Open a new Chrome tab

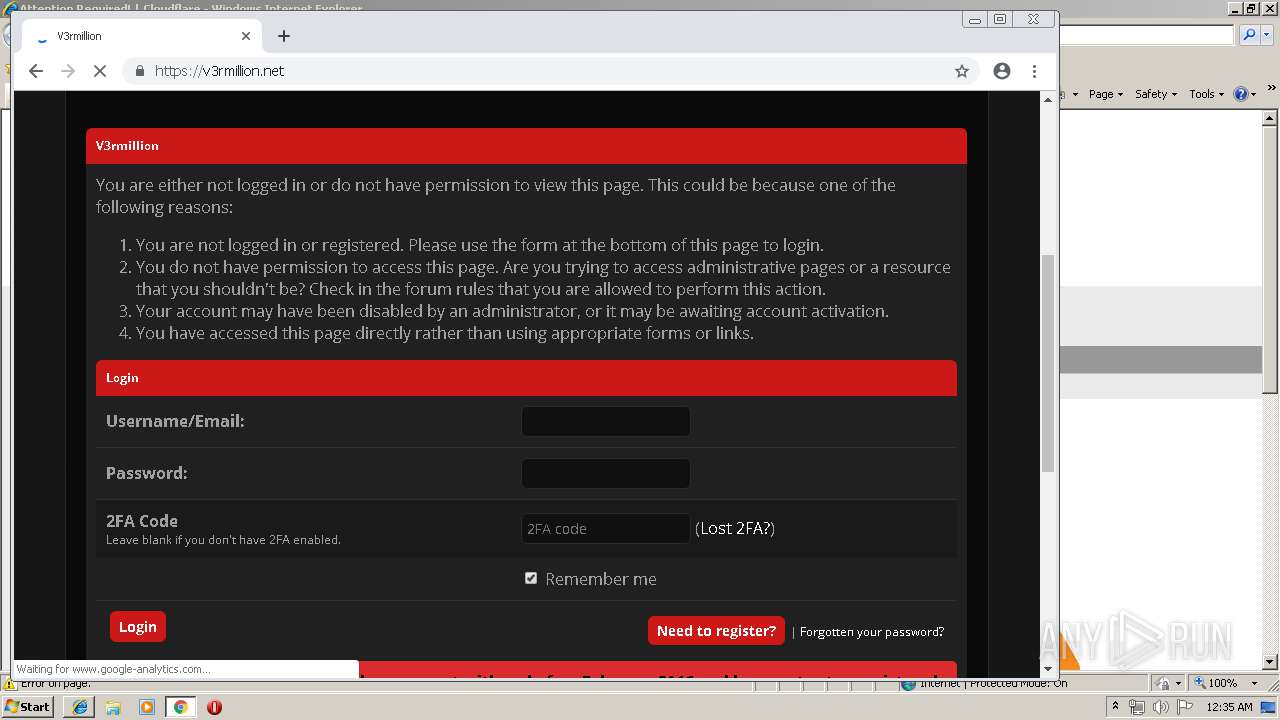click(284, 36)
